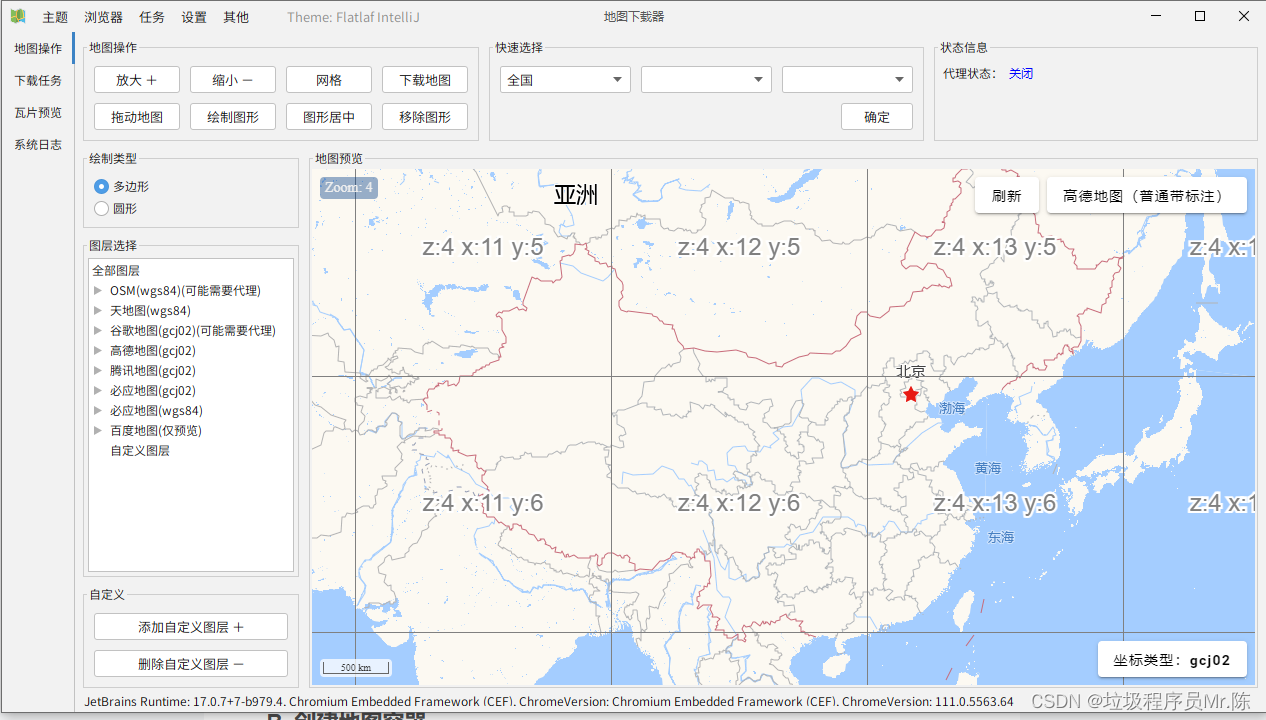Viewport: 1266px width, 720px height.
Task: Activate the 绘制图形 draw shape tool
Action: tap(232, 116)
